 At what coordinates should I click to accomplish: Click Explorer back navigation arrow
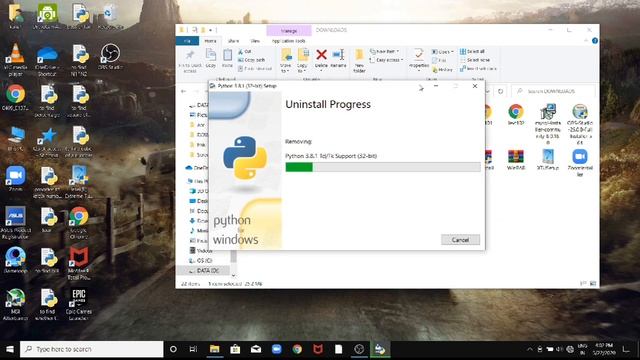(184, 91)
